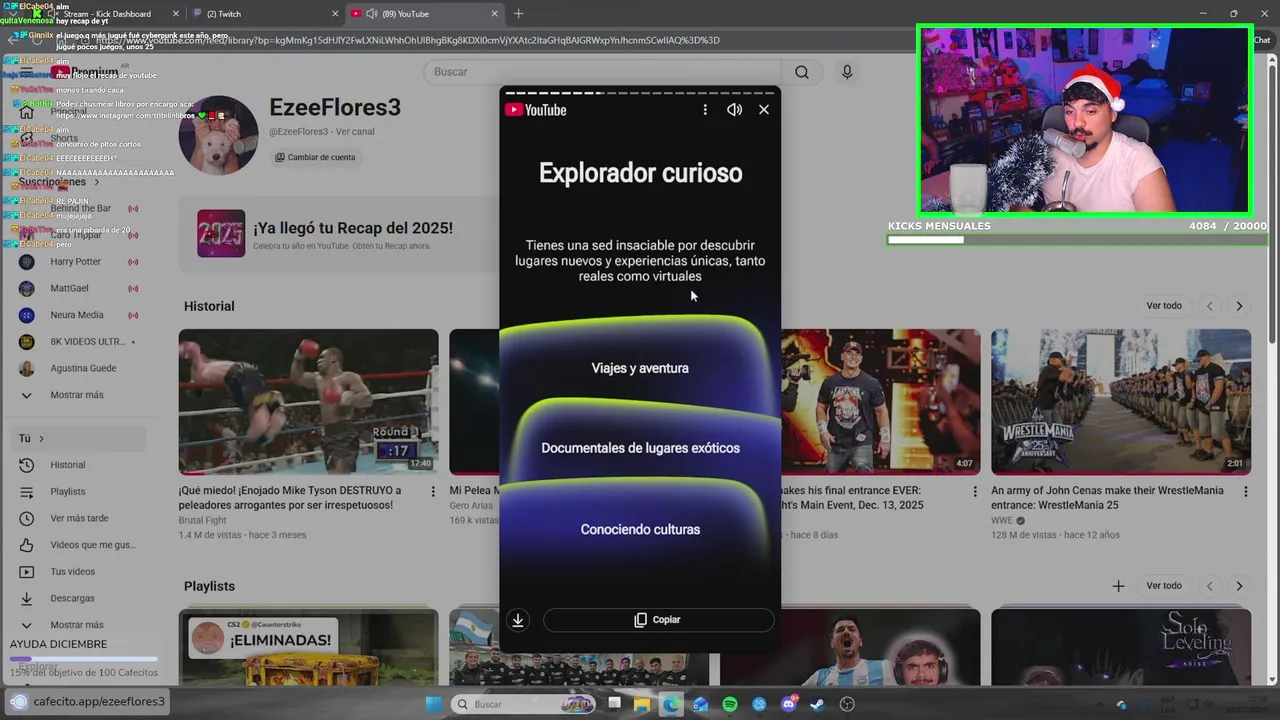Open the ¡ELIMINADAS! playlist thumbnail
Screen dimensions: 1280x720
coord(308,648)
